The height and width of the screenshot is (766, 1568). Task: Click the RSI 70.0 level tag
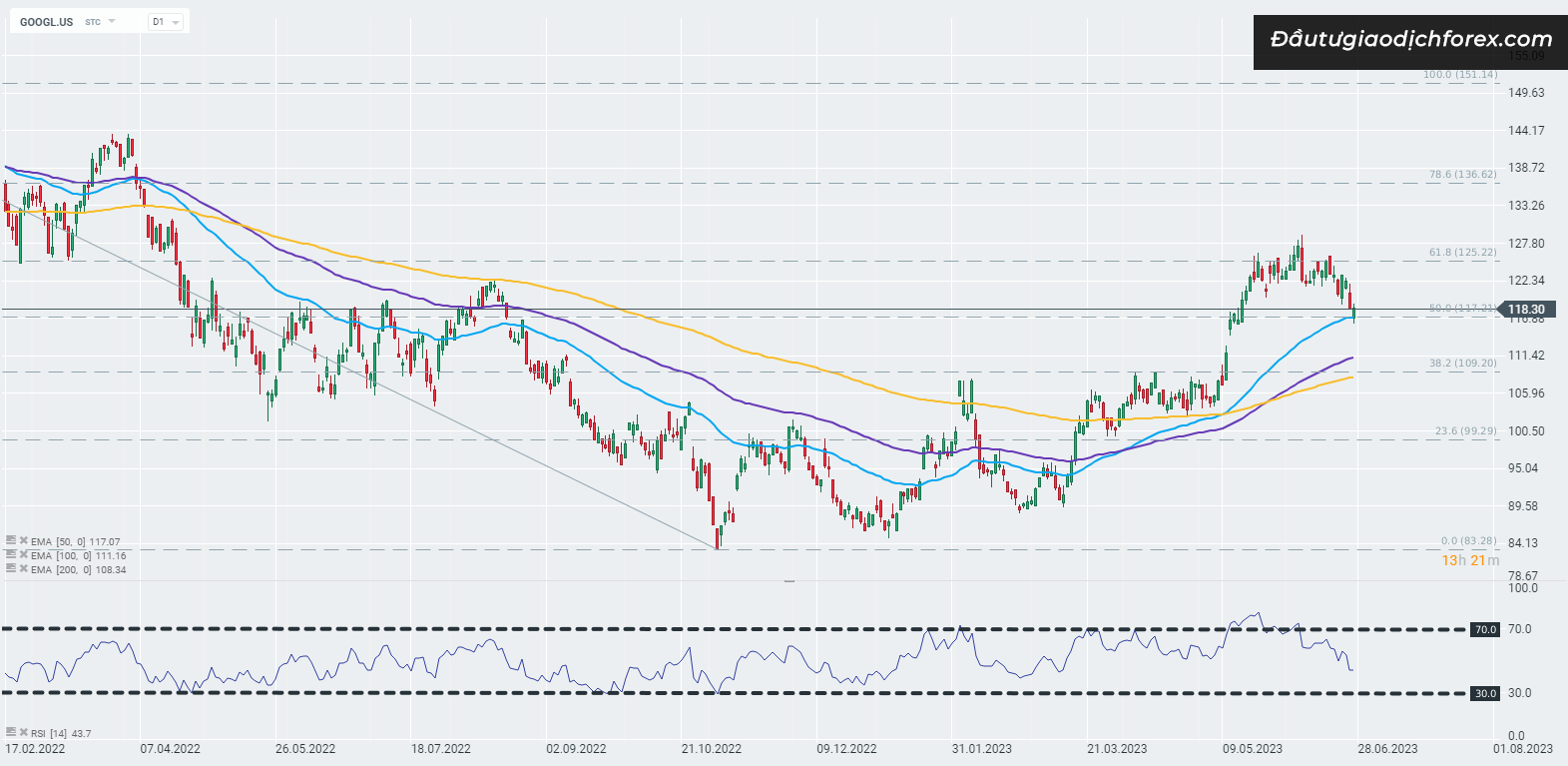pos(1486,629)
